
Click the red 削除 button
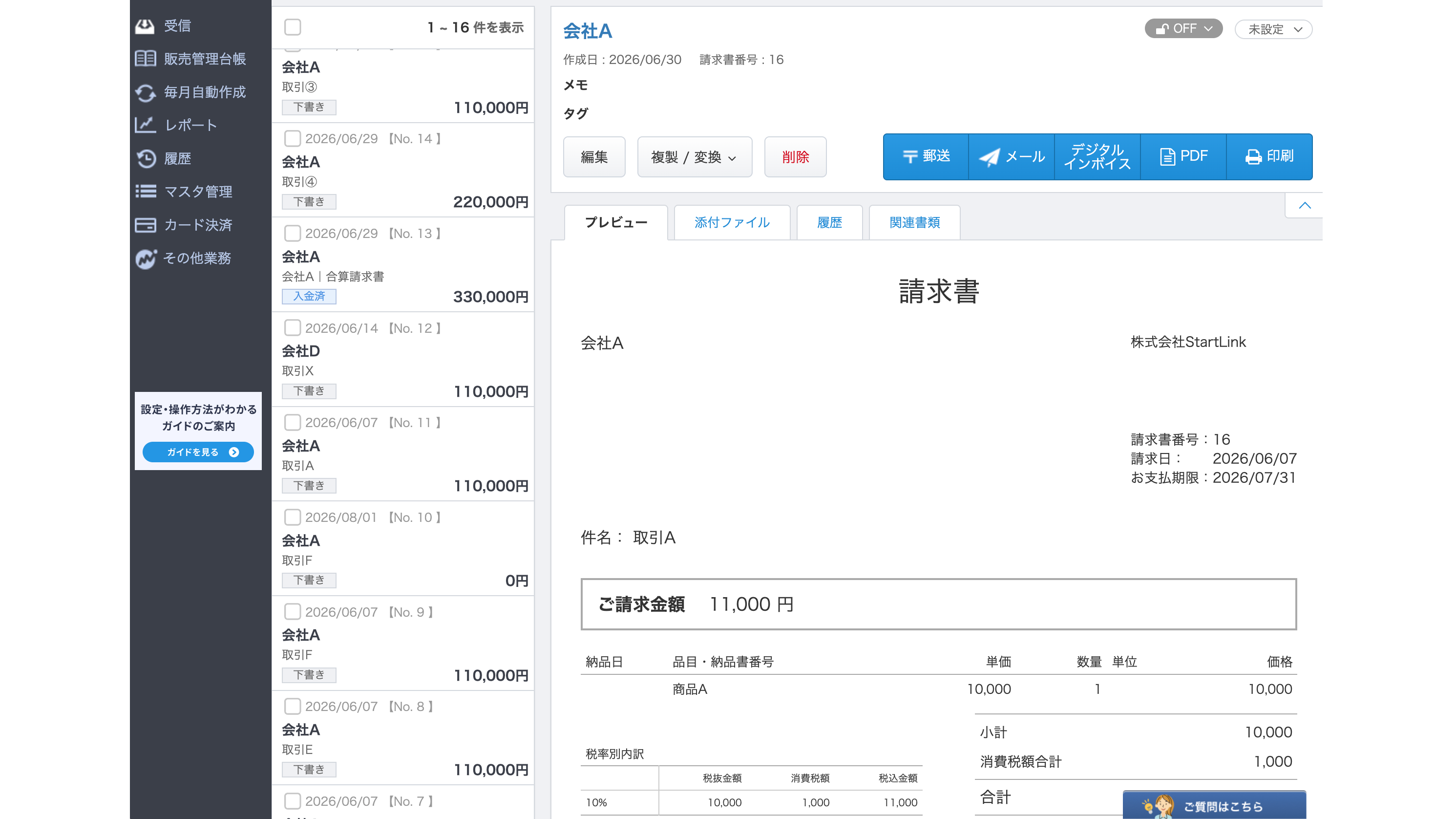click(x=795, y=157)
